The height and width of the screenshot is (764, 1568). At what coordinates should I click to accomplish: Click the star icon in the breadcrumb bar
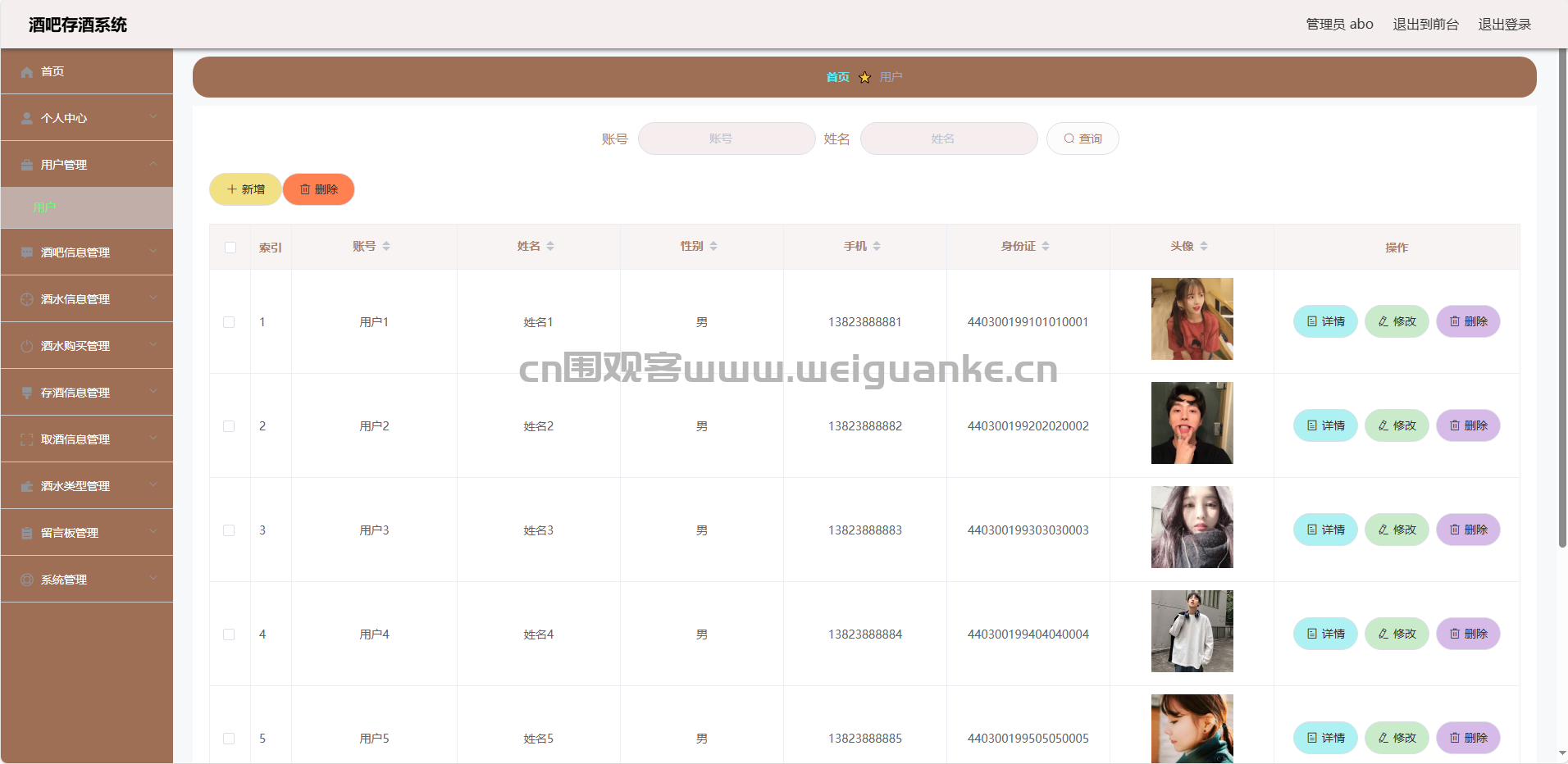coord(864,77)
